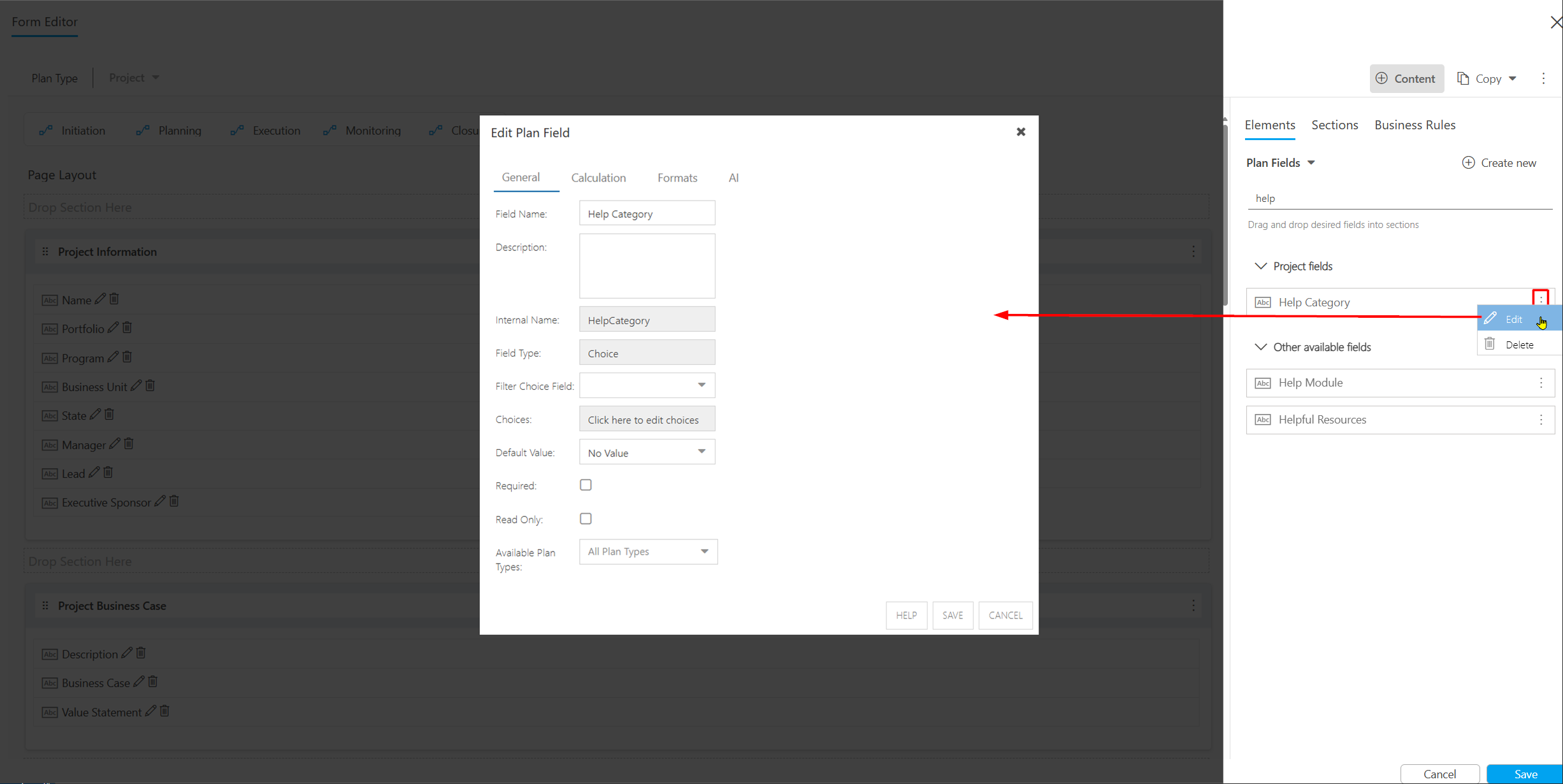Enable the Read Only checkbox
The width and height of the screenshot is (1563, 784).
[x=586, y=519]
